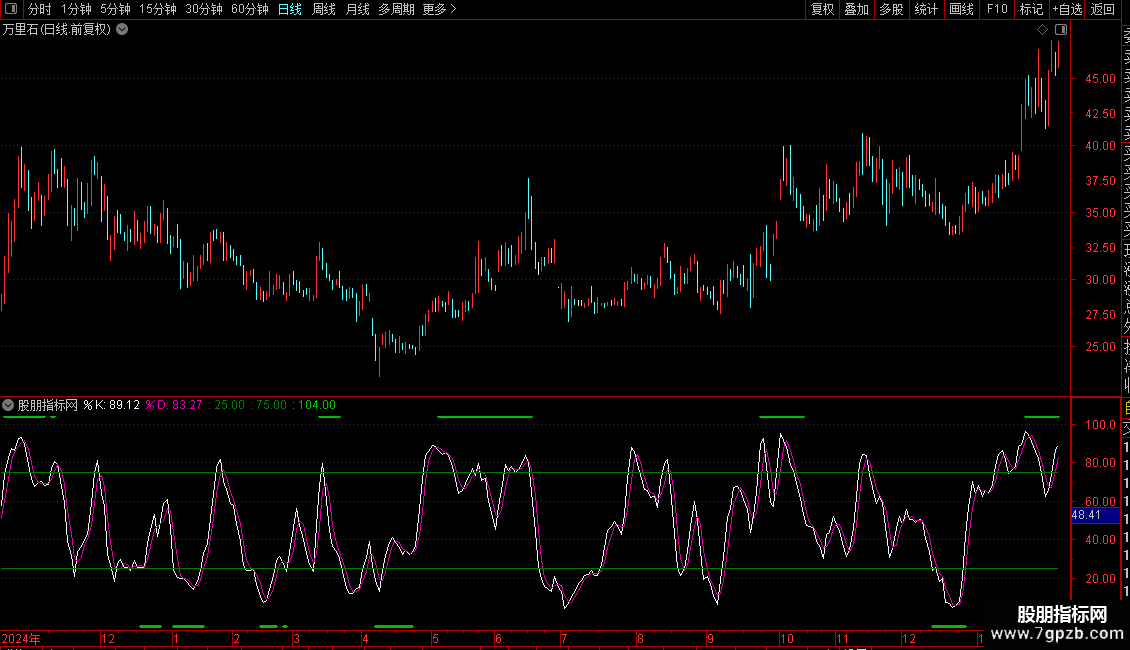
Task: Open the 多股 multi-stock view
Action: pyautogui.click(x=891, y=9)
